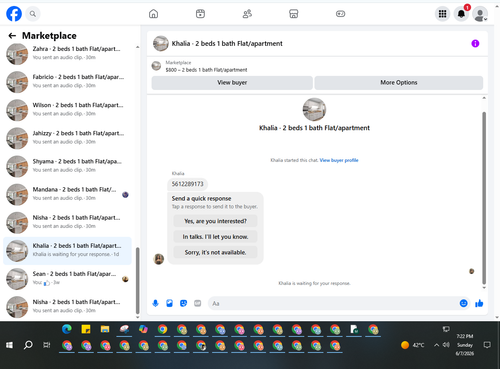This screenshot has height=369, width=500.
Task: Open account profile avatar menu
Action: click(480, 14)
